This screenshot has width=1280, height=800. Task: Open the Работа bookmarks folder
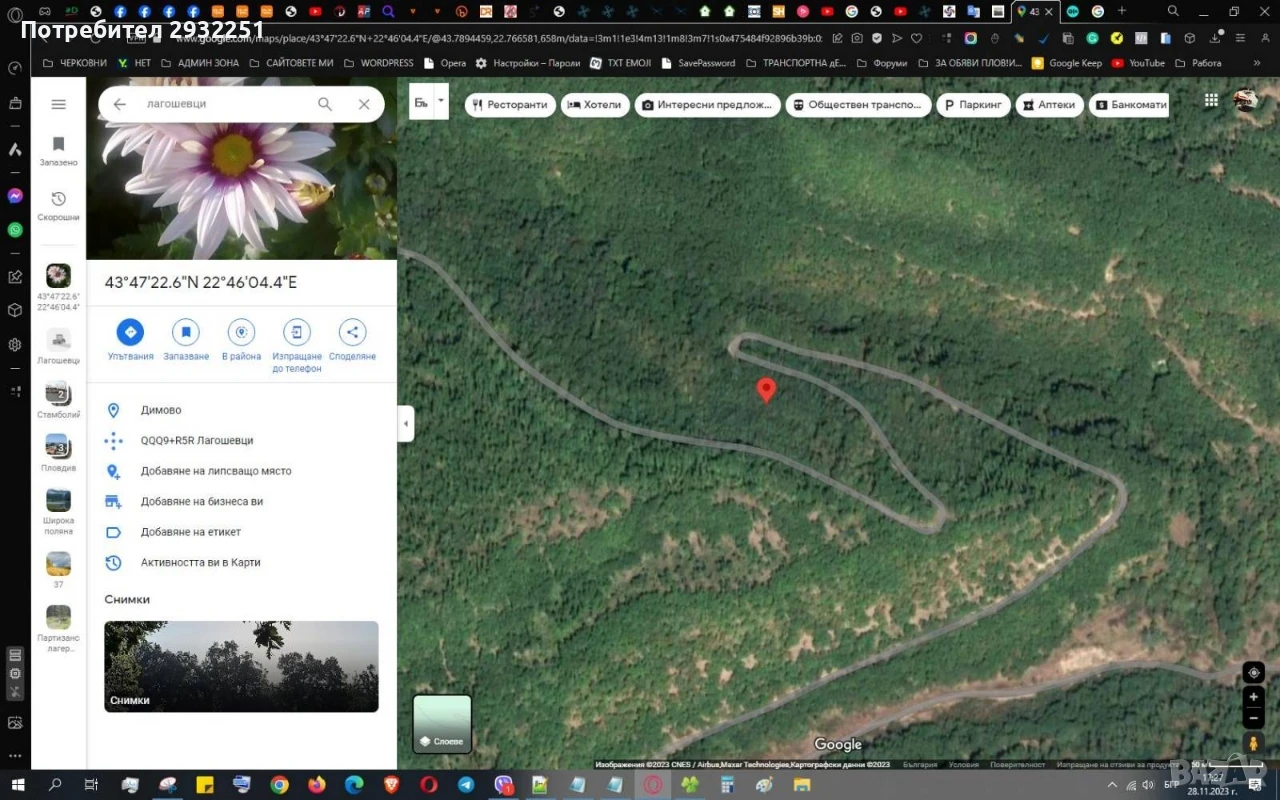[1198, 63]
